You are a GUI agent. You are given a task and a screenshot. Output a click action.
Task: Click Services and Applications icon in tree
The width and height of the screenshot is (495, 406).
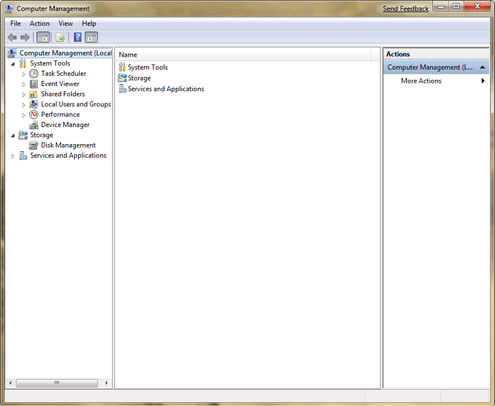(x=23, y=155)
